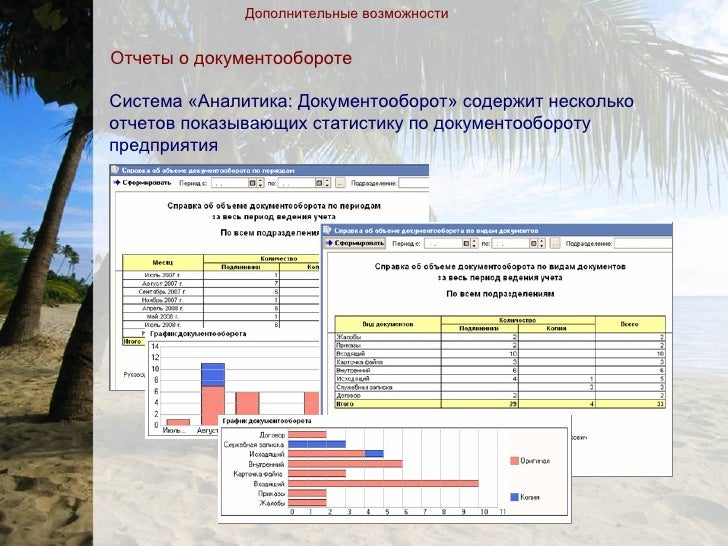
Task: Click Итого row in по видам документов table
Action: [x=500, y=404]
